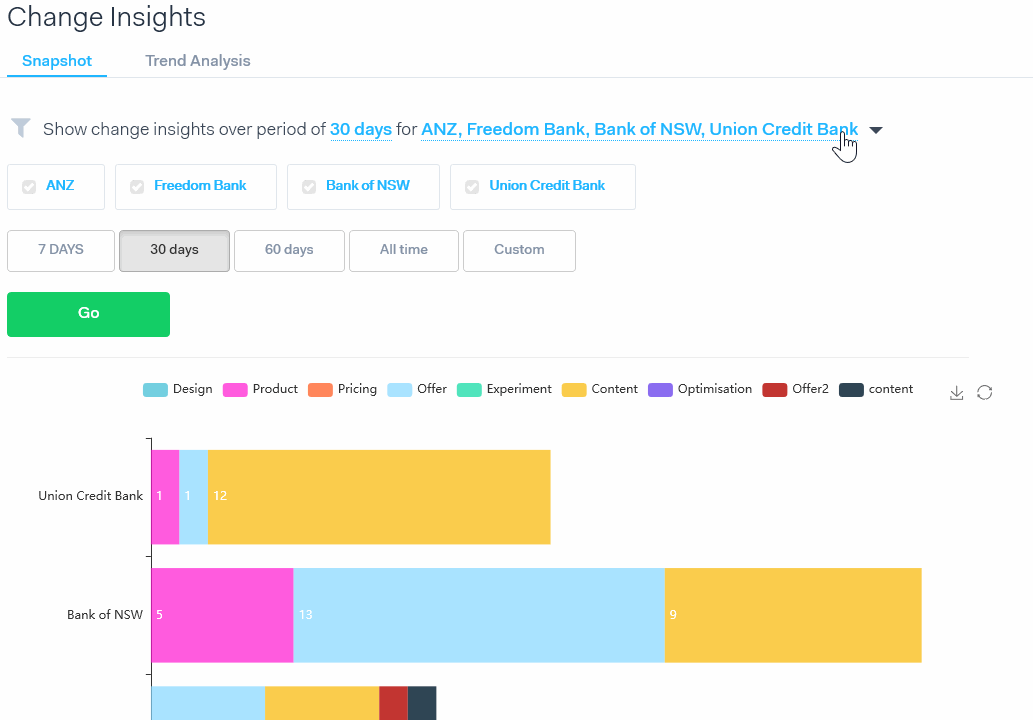Select the Snapshot tab
Image resolution: width=1033 pixels, height=720 pixels.
tap(57, 61)
